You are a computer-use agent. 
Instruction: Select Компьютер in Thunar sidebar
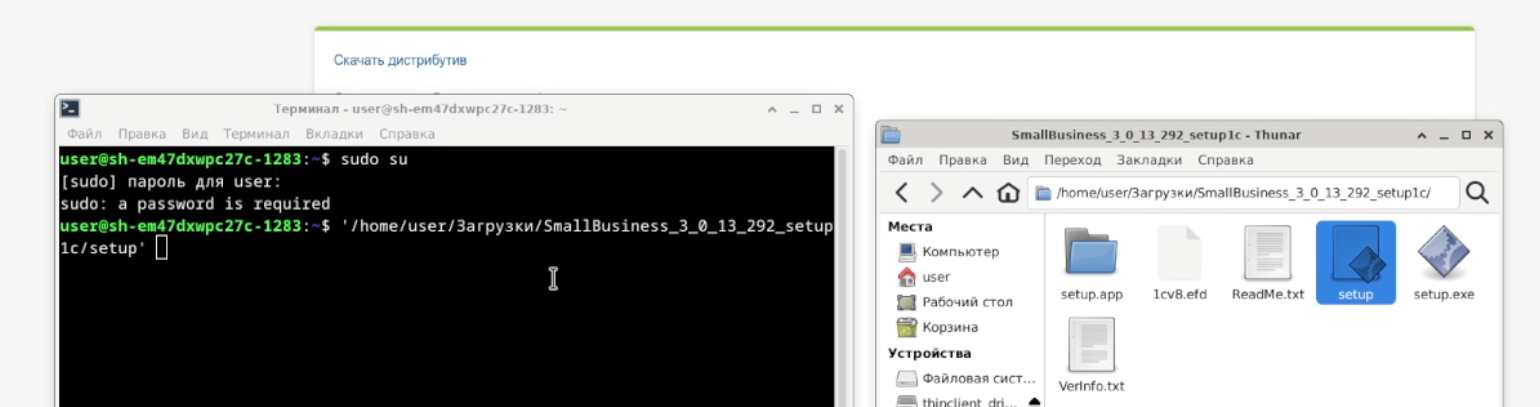click(x=948, y=252)
